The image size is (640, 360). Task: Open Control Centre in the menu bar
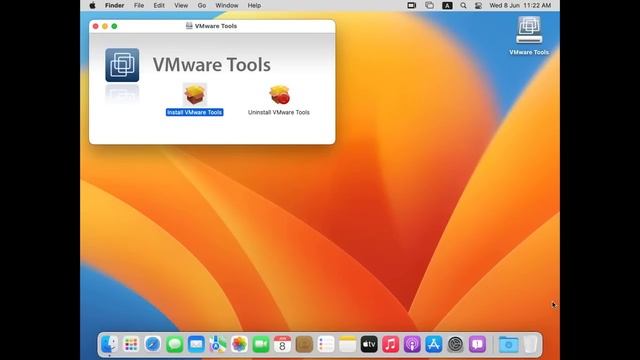click(x=478, y=5)
